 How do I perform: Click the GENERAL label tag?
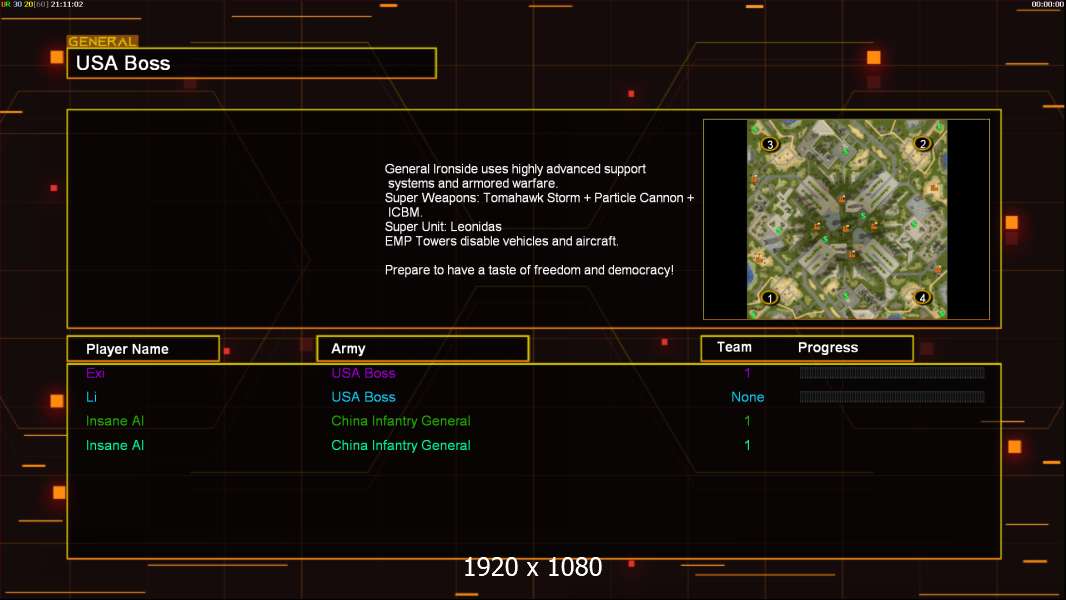(102, 41)
